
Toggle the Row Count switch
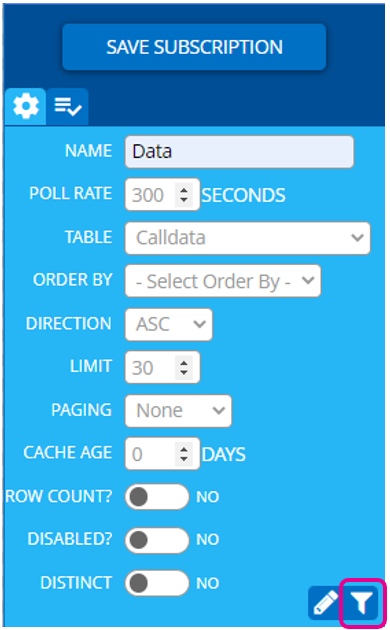[157, 497]
